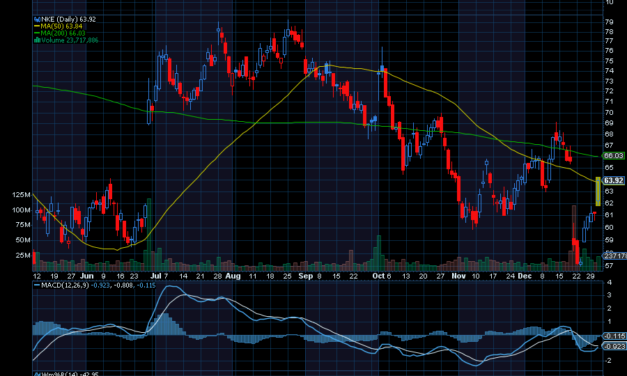Click the 75M volume axis label
This screenshot has height=376, width=627.
23,225
